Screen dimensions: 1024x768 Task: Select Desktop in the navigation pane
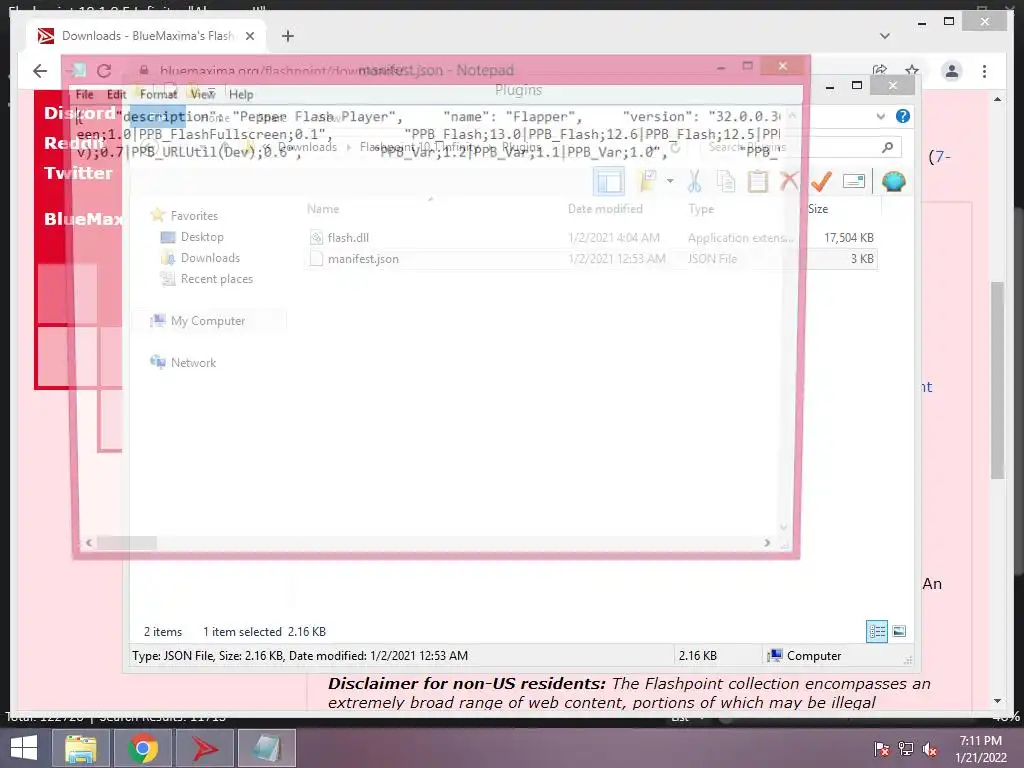[202, 236]
